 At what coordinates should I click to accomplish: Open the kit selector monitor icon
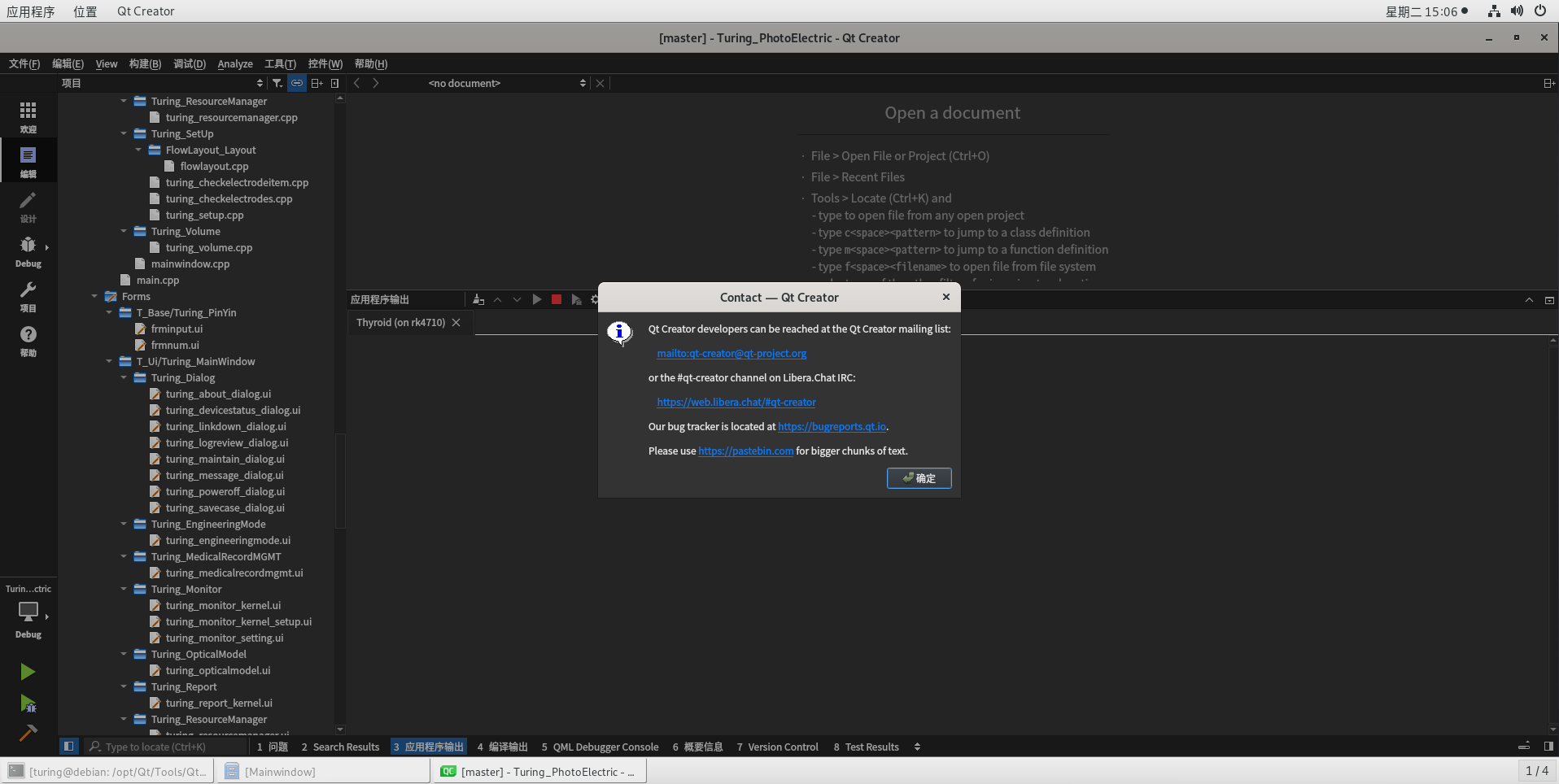point(28,612)
